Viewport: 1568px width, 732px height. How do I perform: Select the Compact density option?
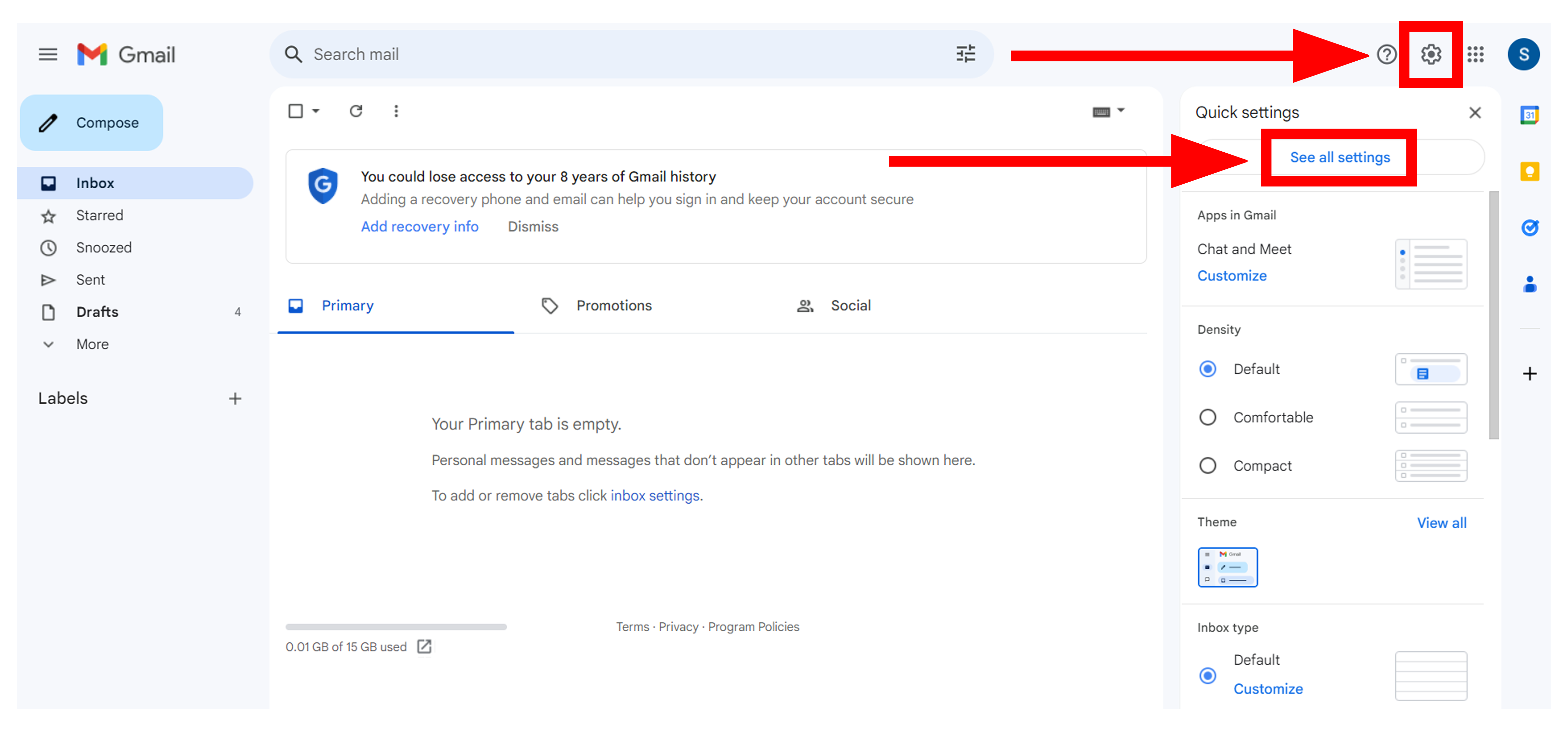1208,466
